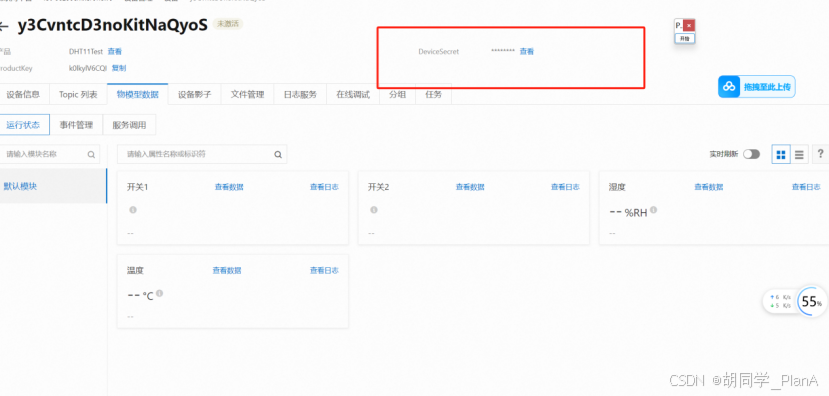The height and width of the screenshot is (396, 829).
Task: Click the DHT11Test product name
Action: pos(86,51)
